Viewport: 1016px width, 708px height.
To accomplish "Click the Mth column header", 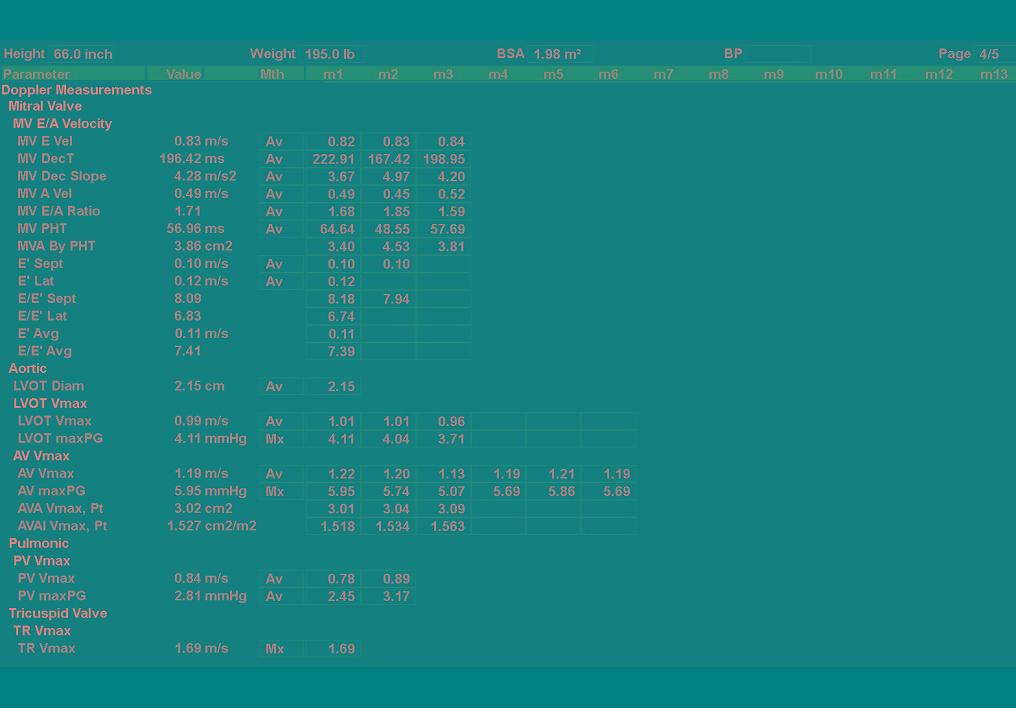I will (272, 74).
